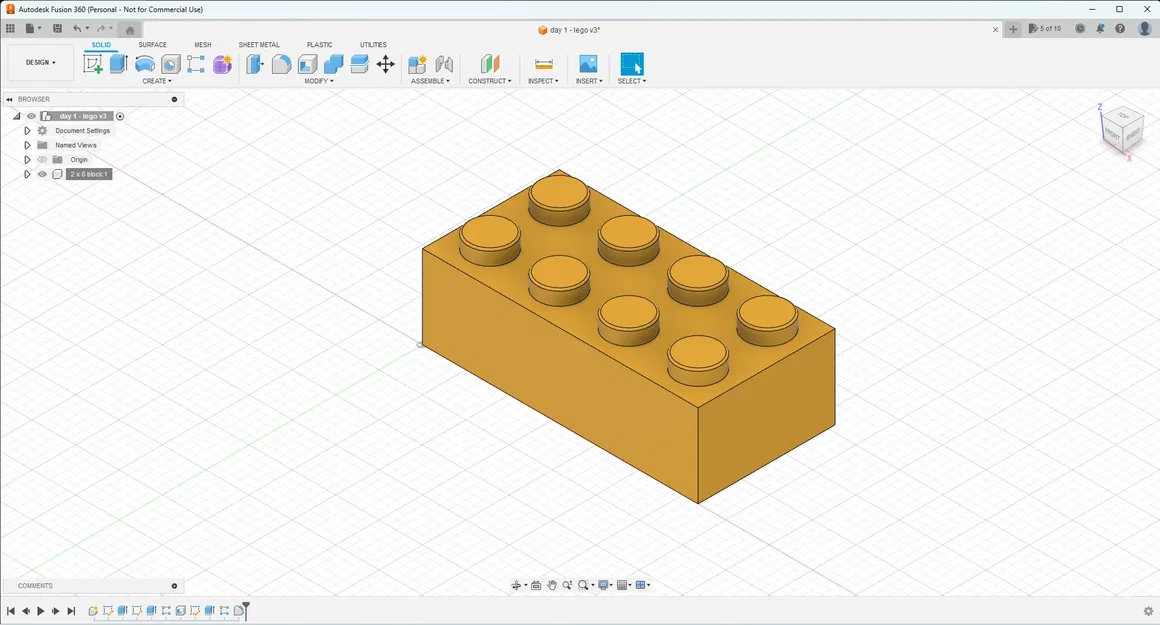This screenshot has width=1160, height=625.
Task: Open the Data Panel grid icon
Action: click(x=10, y=28)
